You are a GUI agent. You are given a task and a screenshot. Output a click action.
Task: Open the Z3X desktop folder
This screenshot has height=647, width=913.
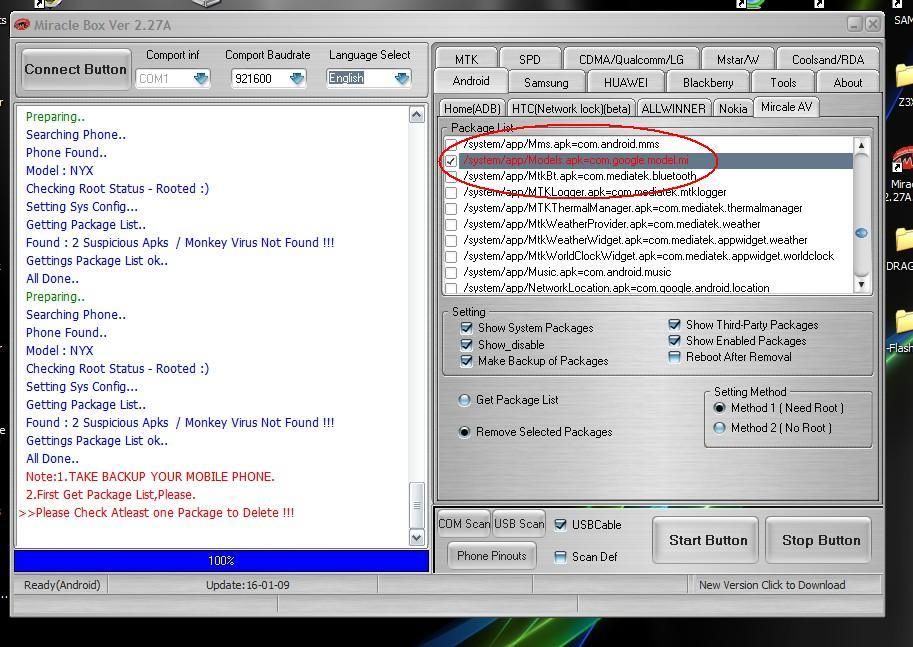pos(904,76)
